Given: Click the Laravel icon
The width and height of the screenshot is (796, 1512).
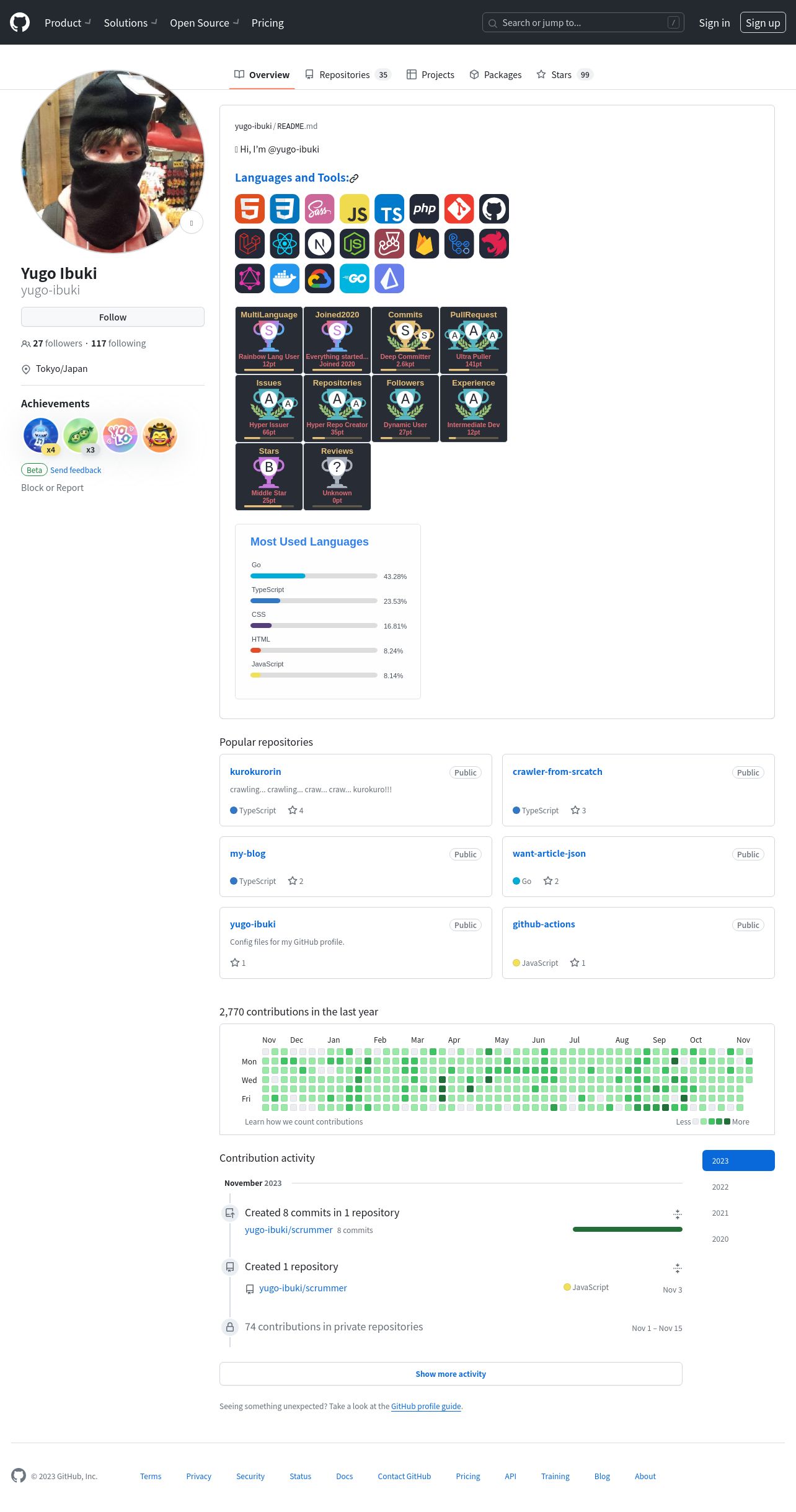Looking at the screenshot, I should (x=250, y=244).
